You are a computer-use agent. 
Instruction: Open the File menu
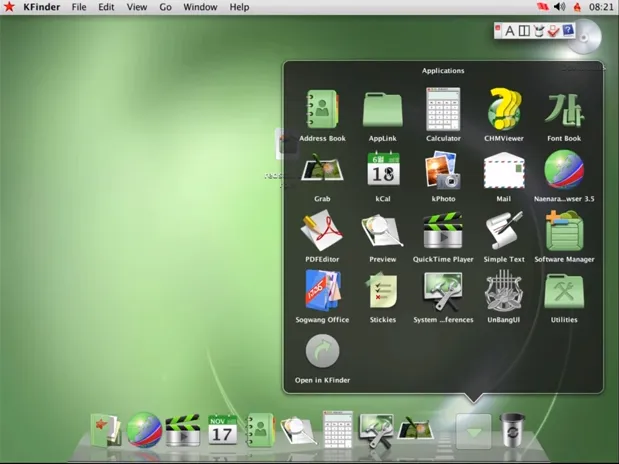[x=79, y=7]
